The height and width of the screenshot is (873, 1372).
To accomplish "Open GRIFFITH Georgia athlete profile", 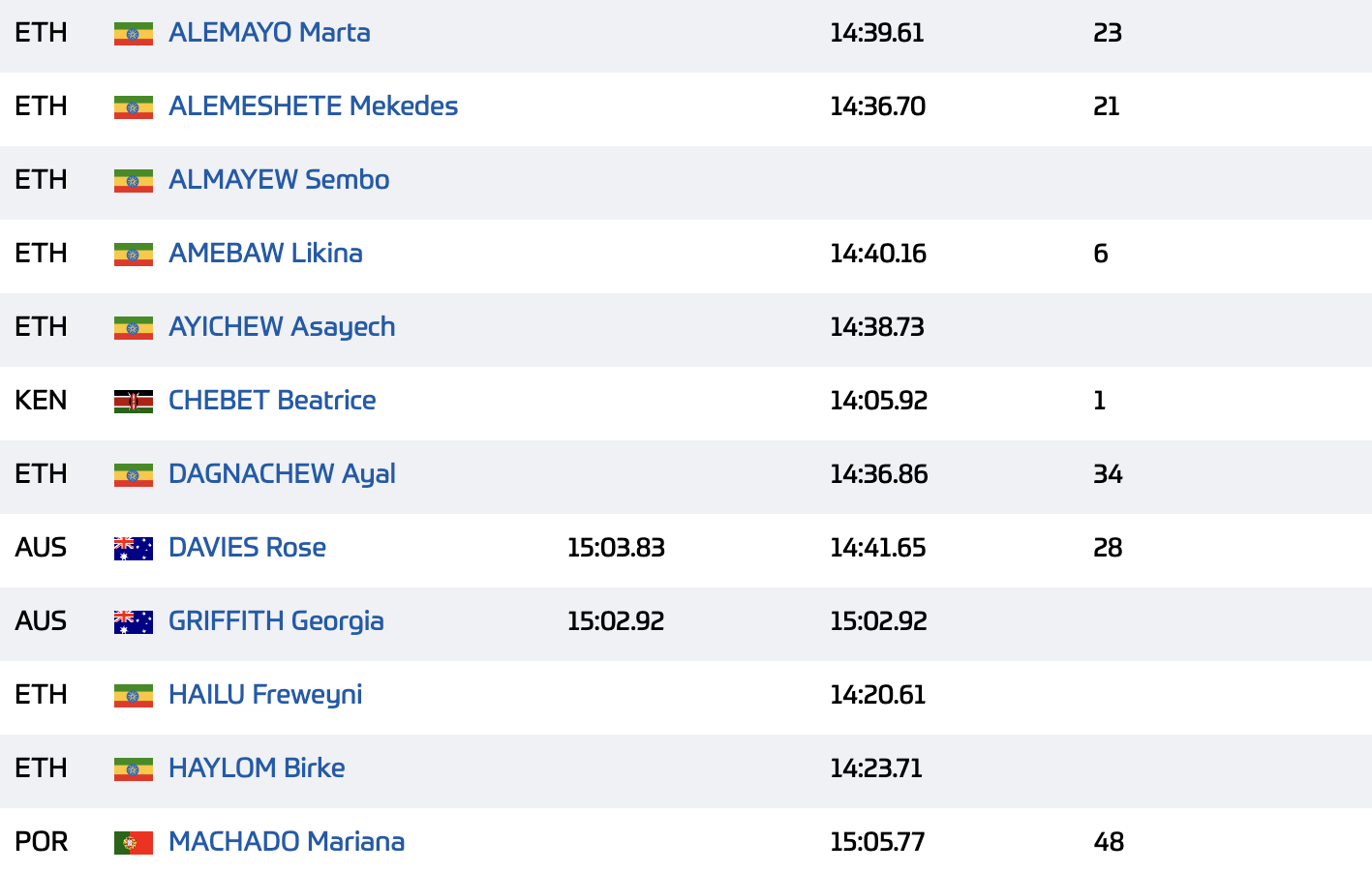I will point(276,621).
